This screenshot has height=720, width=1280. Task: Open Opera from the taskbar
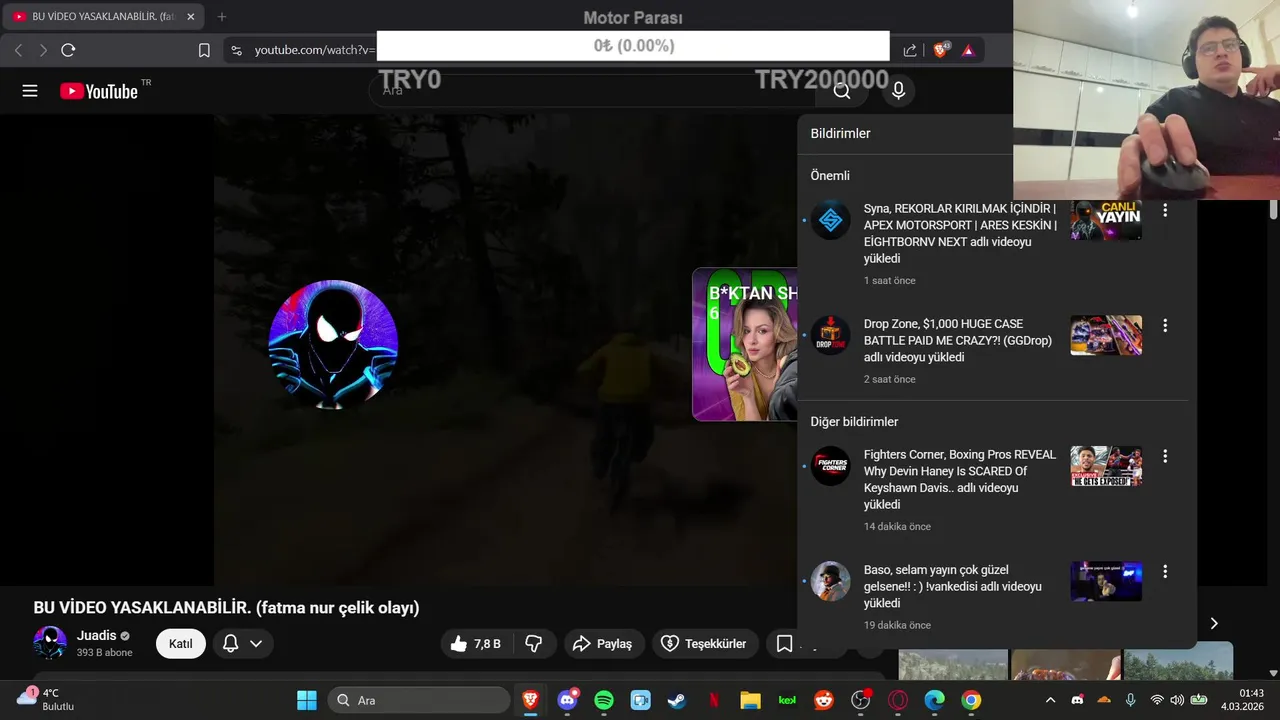tap(898, 700)
